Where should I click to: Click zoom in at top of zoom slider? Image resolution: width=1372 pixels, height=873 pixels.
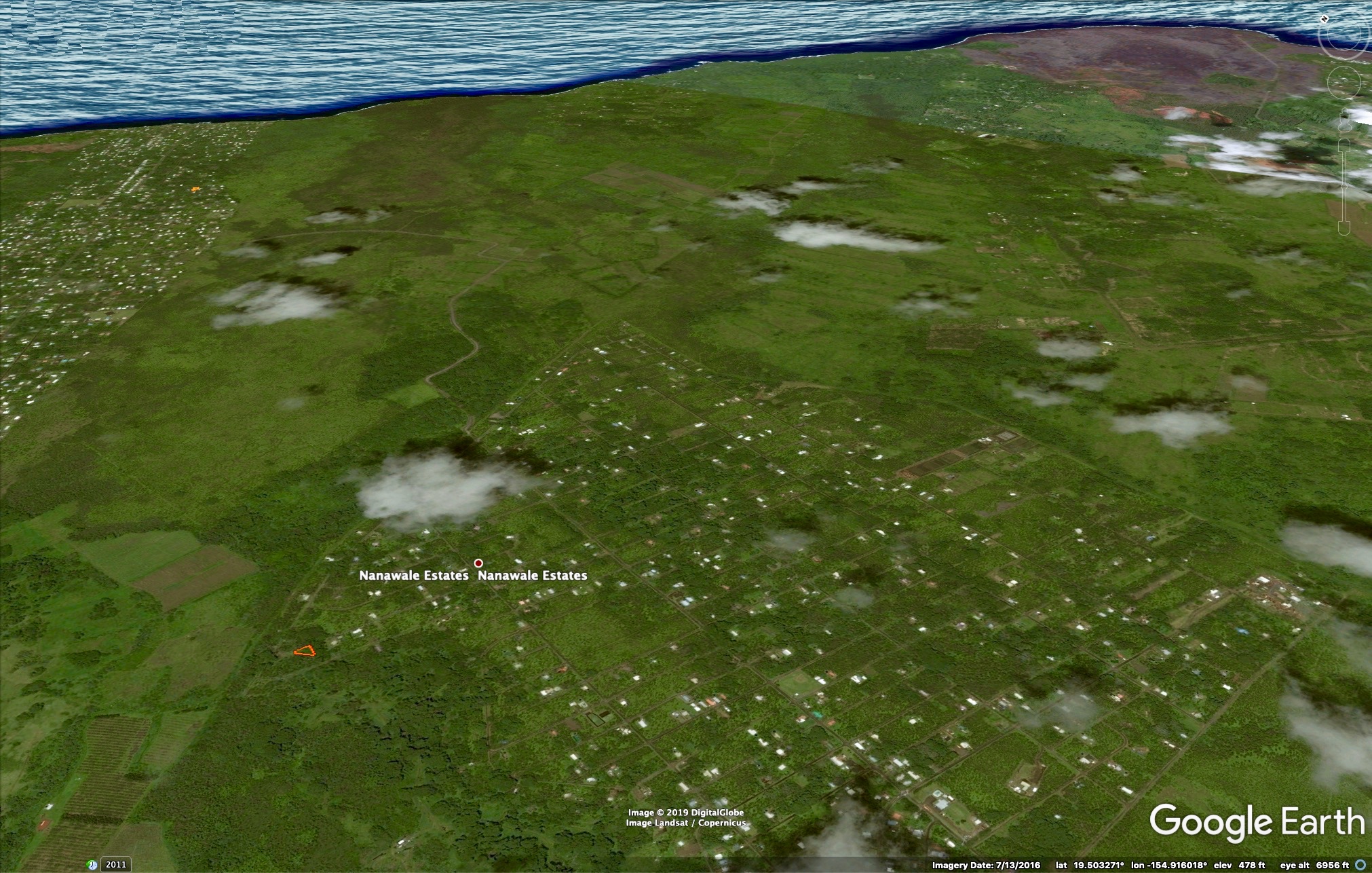click(x=1345, y=146)
